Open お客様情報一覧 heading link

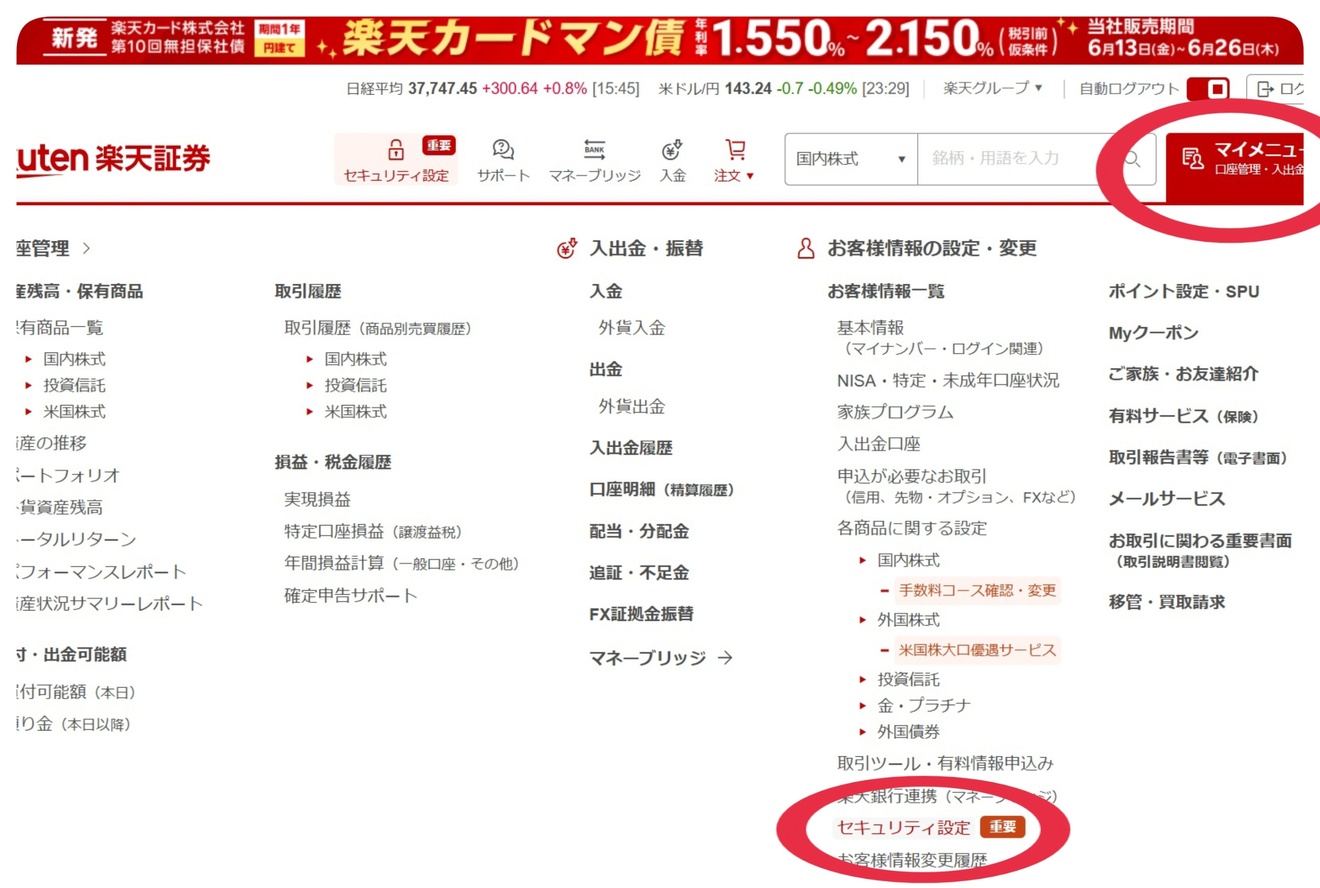tap(886, 292)
